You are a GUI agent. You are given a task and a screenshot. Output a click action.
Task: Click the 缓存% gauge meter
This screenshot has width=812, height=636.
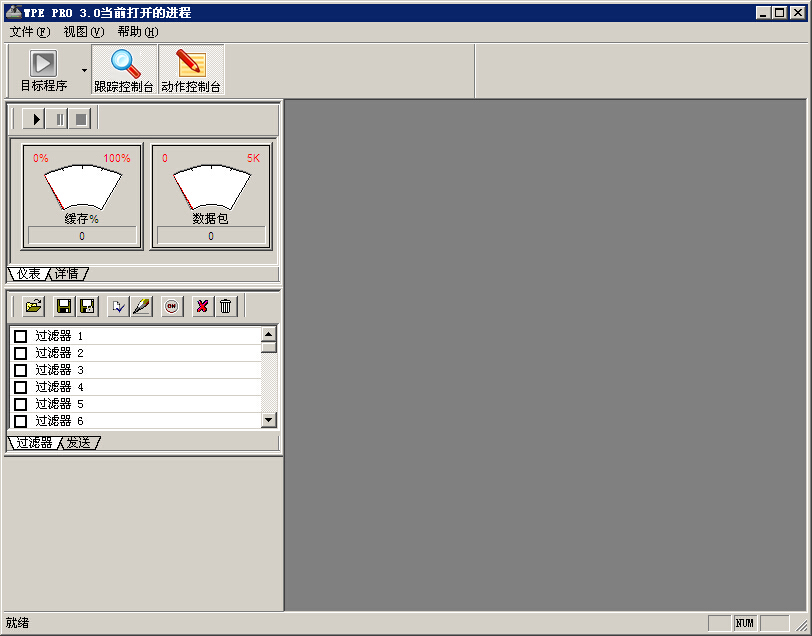pyautogui.click(x=82, y=197)
